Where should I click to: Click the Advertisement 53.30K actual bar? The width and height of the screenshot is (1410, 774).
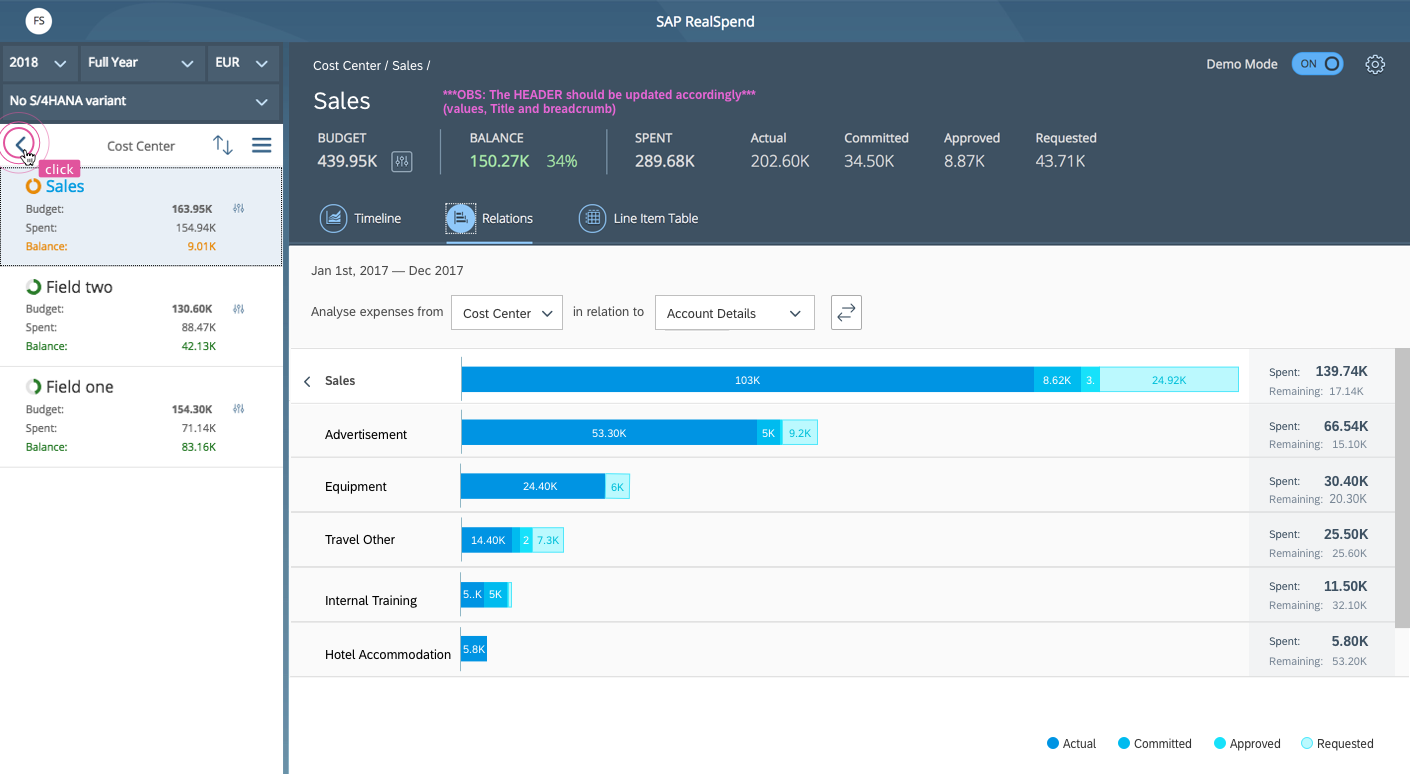609,433
